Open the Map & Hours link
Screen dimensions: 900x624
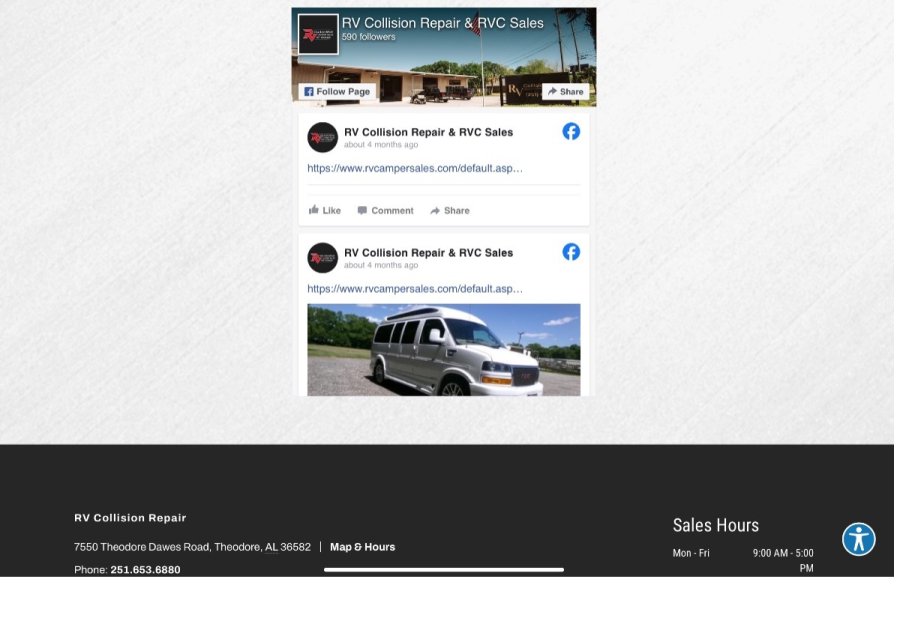pos(362,547)
